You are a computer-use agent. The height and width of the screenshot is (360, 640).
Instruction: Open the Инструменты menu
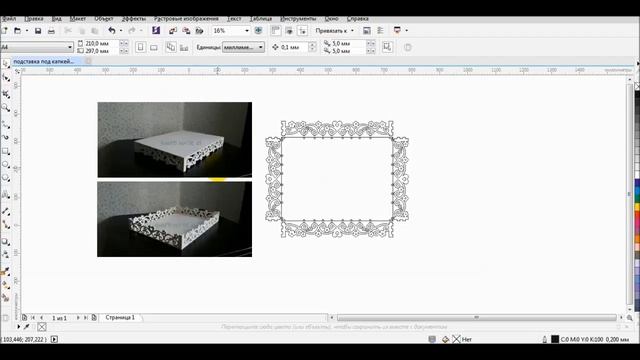pyautogui.click(x=298, y=19)
